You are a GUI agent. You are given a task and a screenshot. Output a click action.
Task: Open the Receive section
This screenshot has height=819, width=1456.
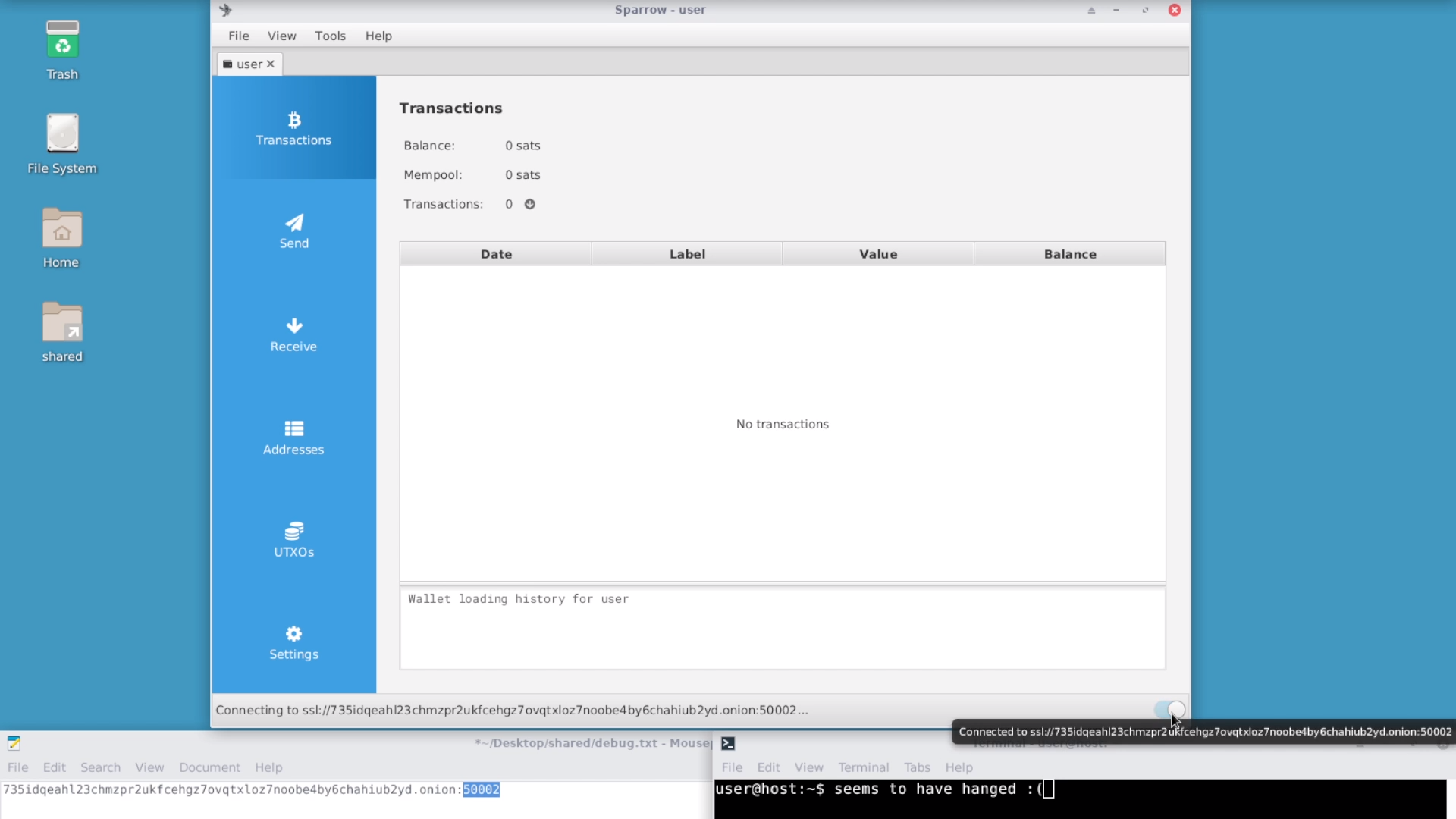click(x=293, y=335)
